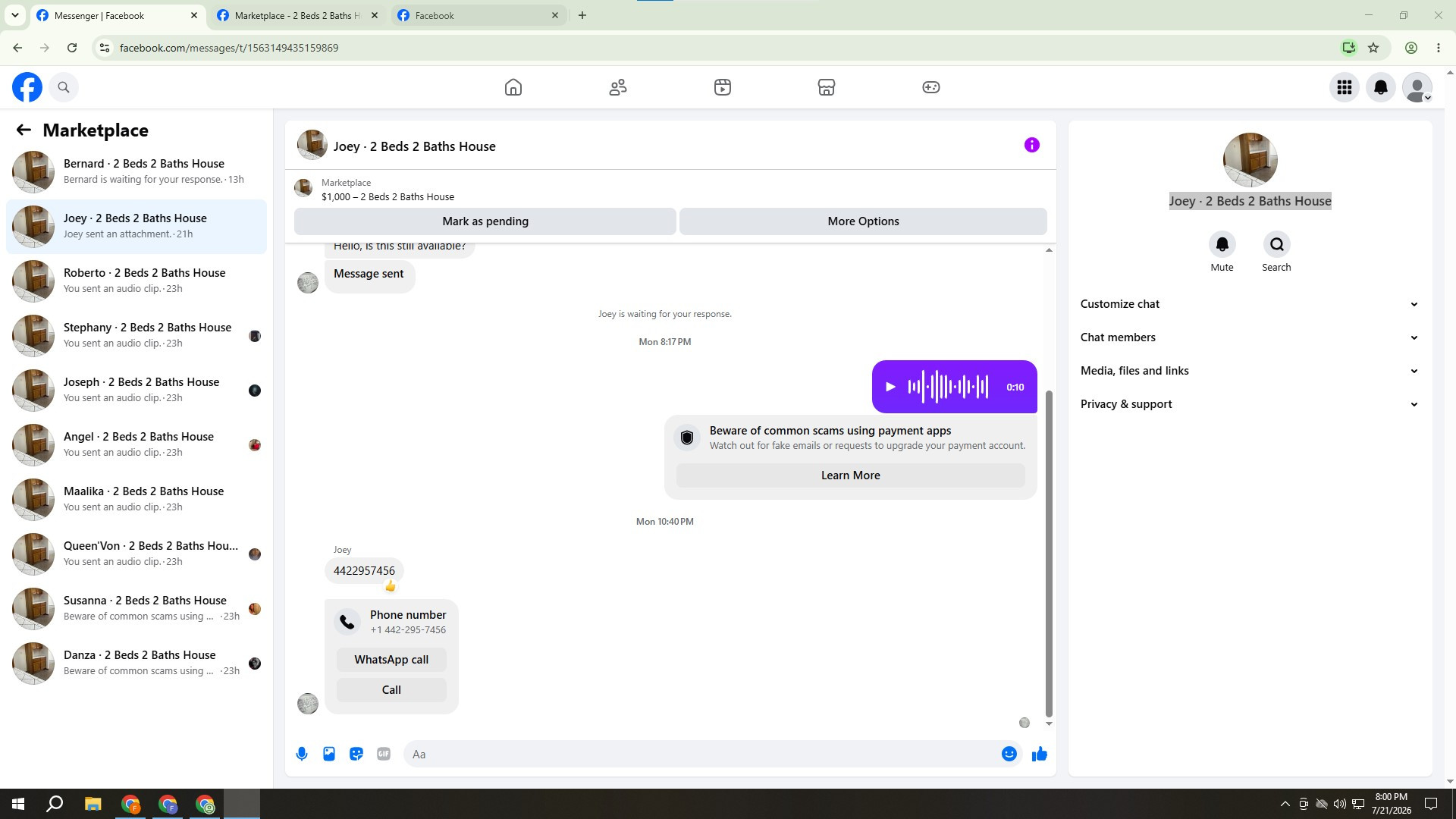Toggle the purple conversation information icon
Image resolution: width=1456 pixels, height=819 pixels.
click(1032, 145)
